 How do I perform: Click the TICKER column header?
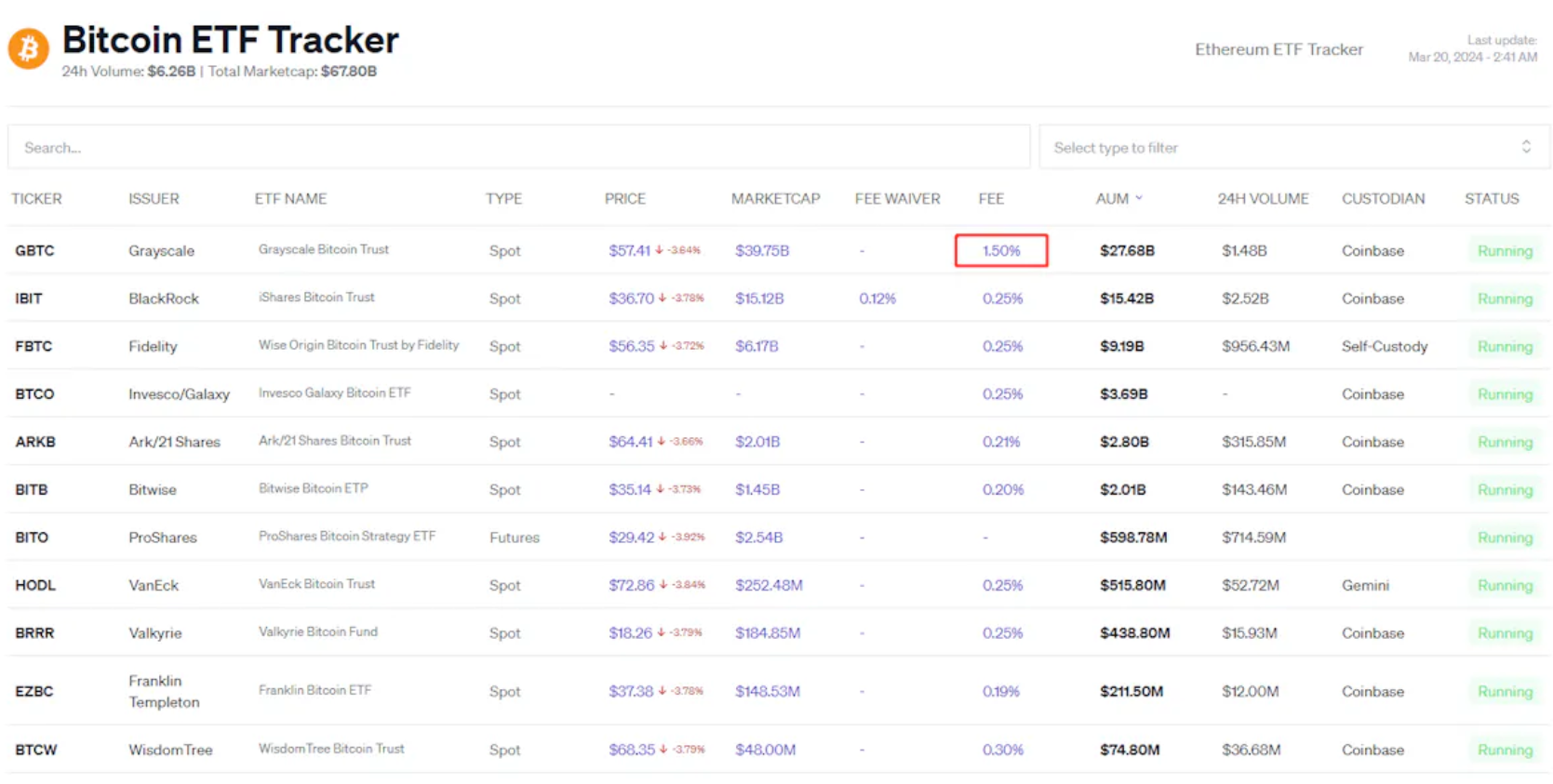[36, 199]
